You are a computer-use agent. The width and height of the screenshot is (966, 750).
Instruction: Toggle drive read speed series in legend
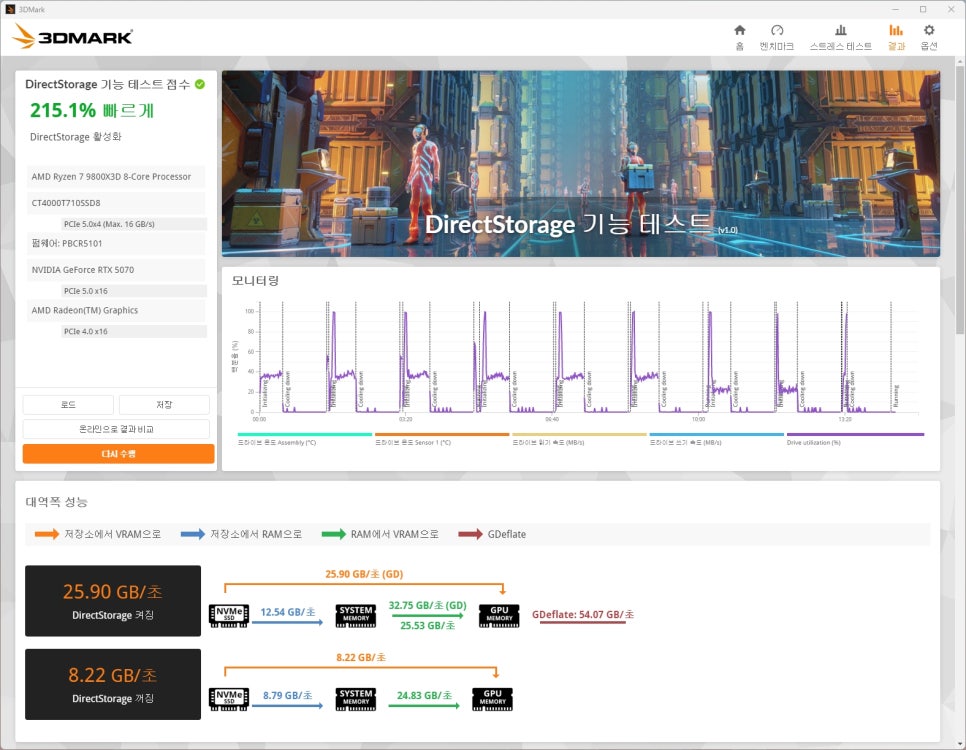(579, 439)
